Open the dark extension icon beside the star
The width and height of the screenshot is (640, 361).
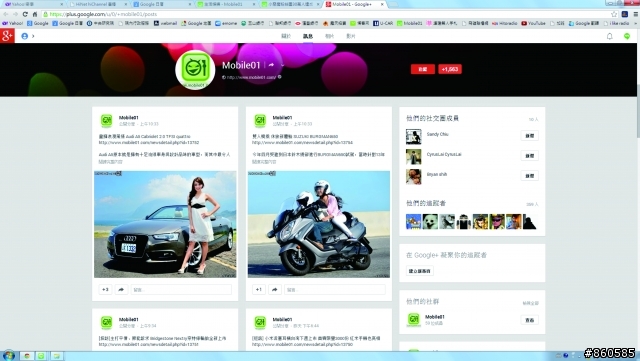pyautogui.click(x=624, y=14)
